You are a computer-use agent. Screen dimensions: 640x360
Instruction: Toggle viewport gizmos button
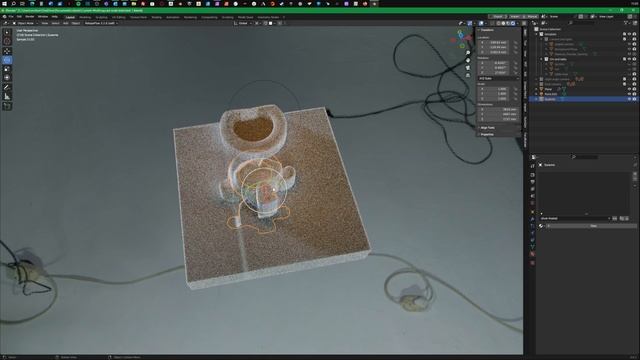[470, 23]
